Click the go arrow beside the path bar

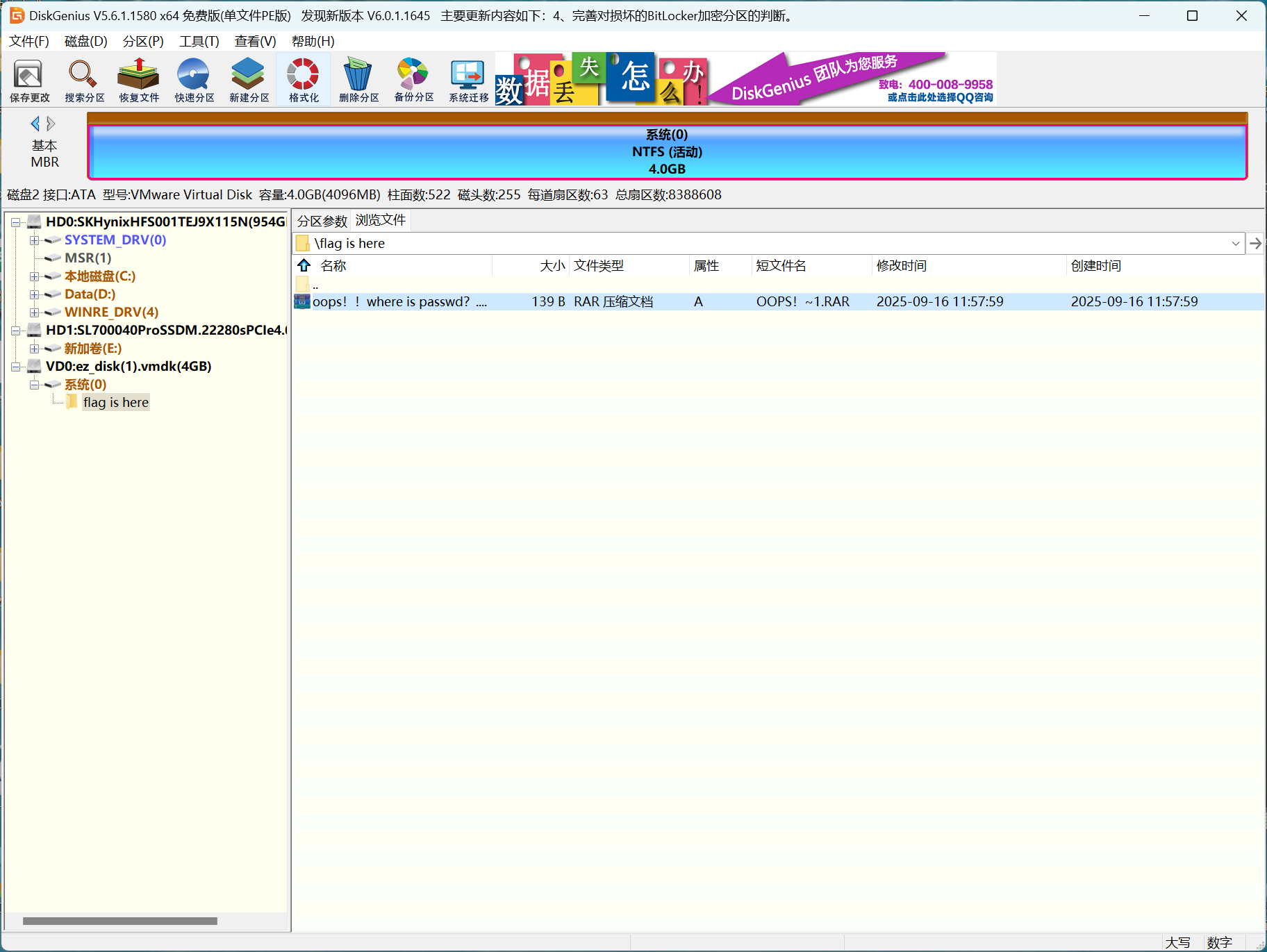[1255, 243]
